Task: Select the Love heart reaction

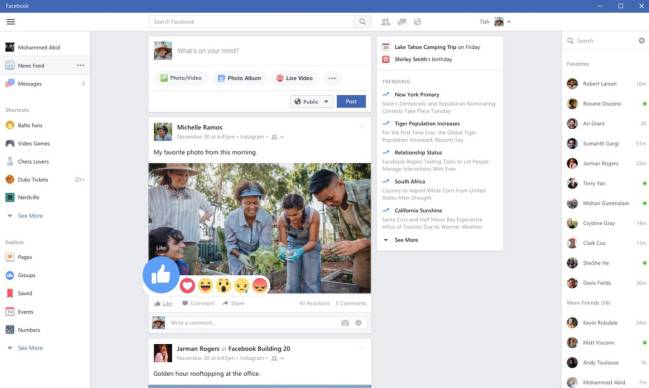Action: click(x=187, y=285)
